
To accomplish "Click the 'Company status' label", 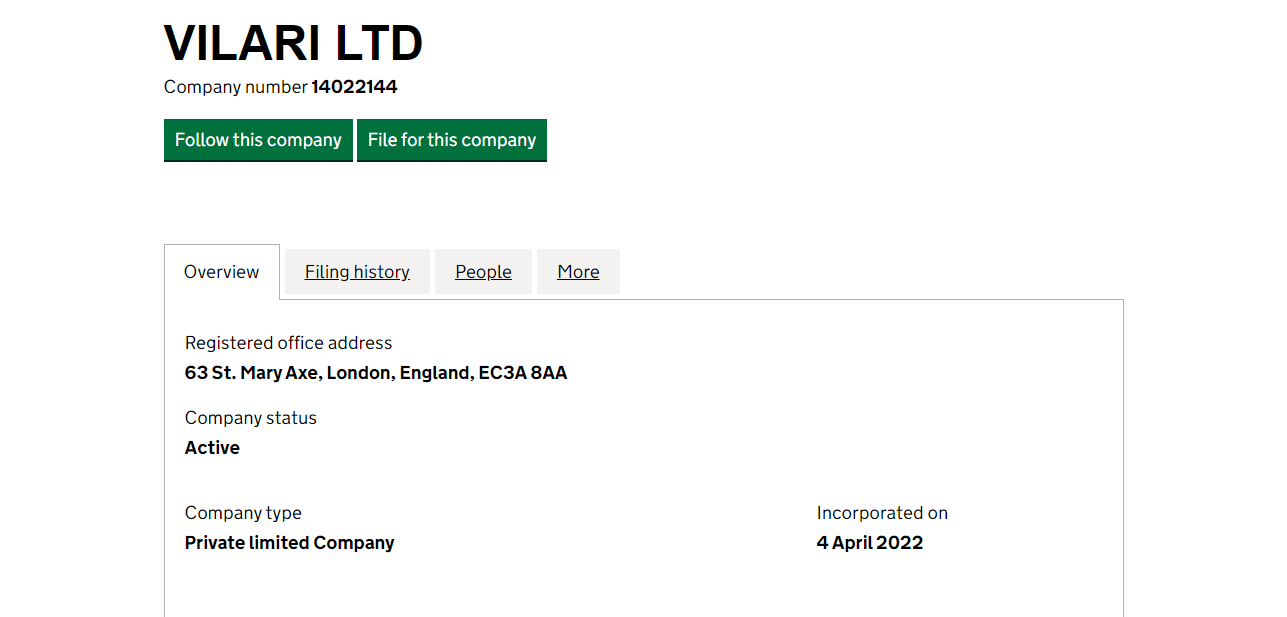I will (x=250, y=418).
